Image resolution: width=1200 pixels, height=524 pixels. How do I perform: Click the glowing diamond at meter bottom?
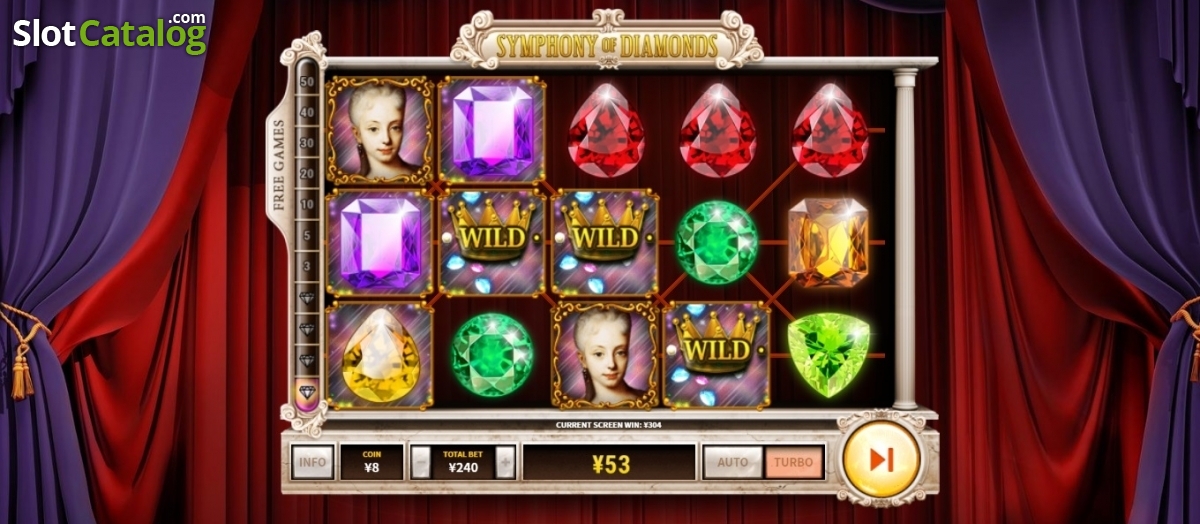(307, 391)
